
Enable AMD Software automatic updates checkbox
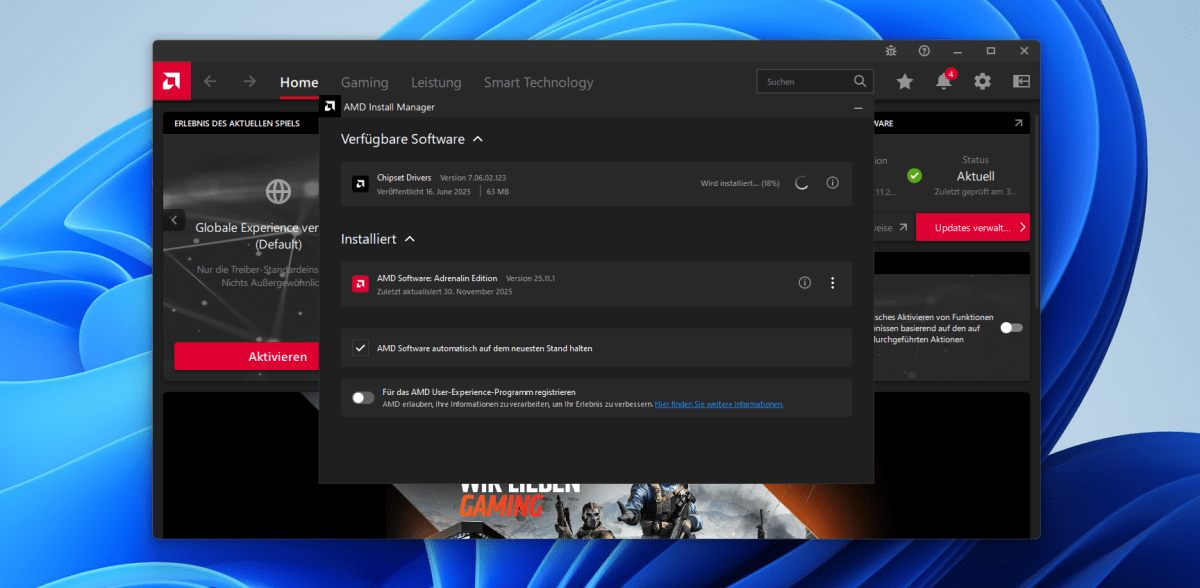(361, 347)
